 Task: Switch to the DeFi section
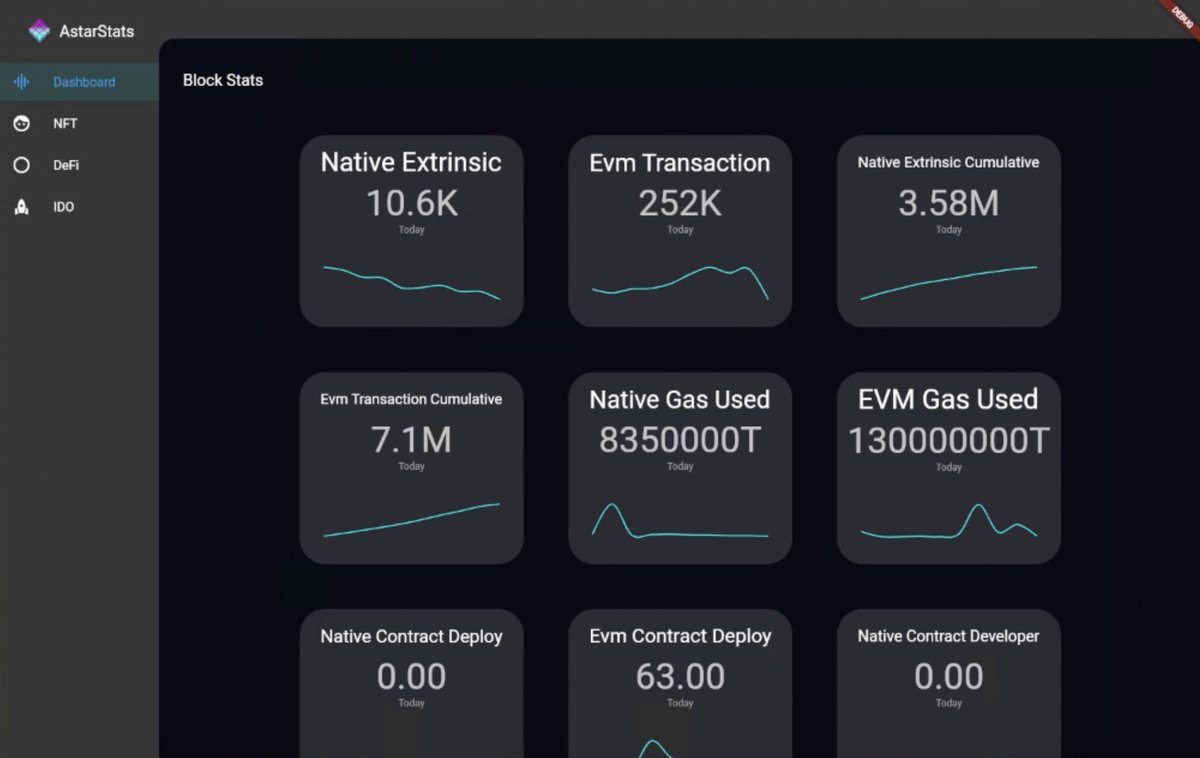click(79, 166)
